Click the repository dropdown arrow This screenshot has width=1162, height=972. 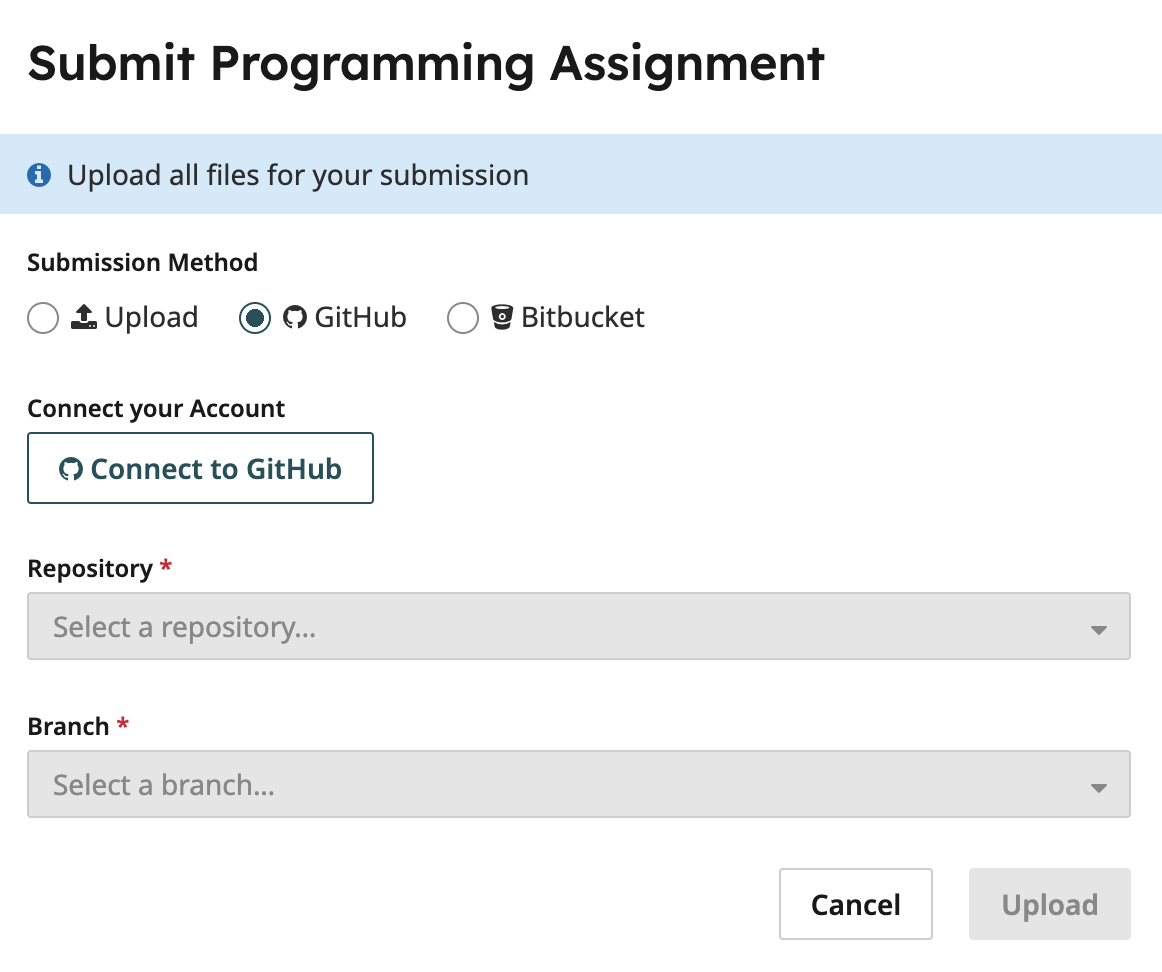coord(1098,630)
